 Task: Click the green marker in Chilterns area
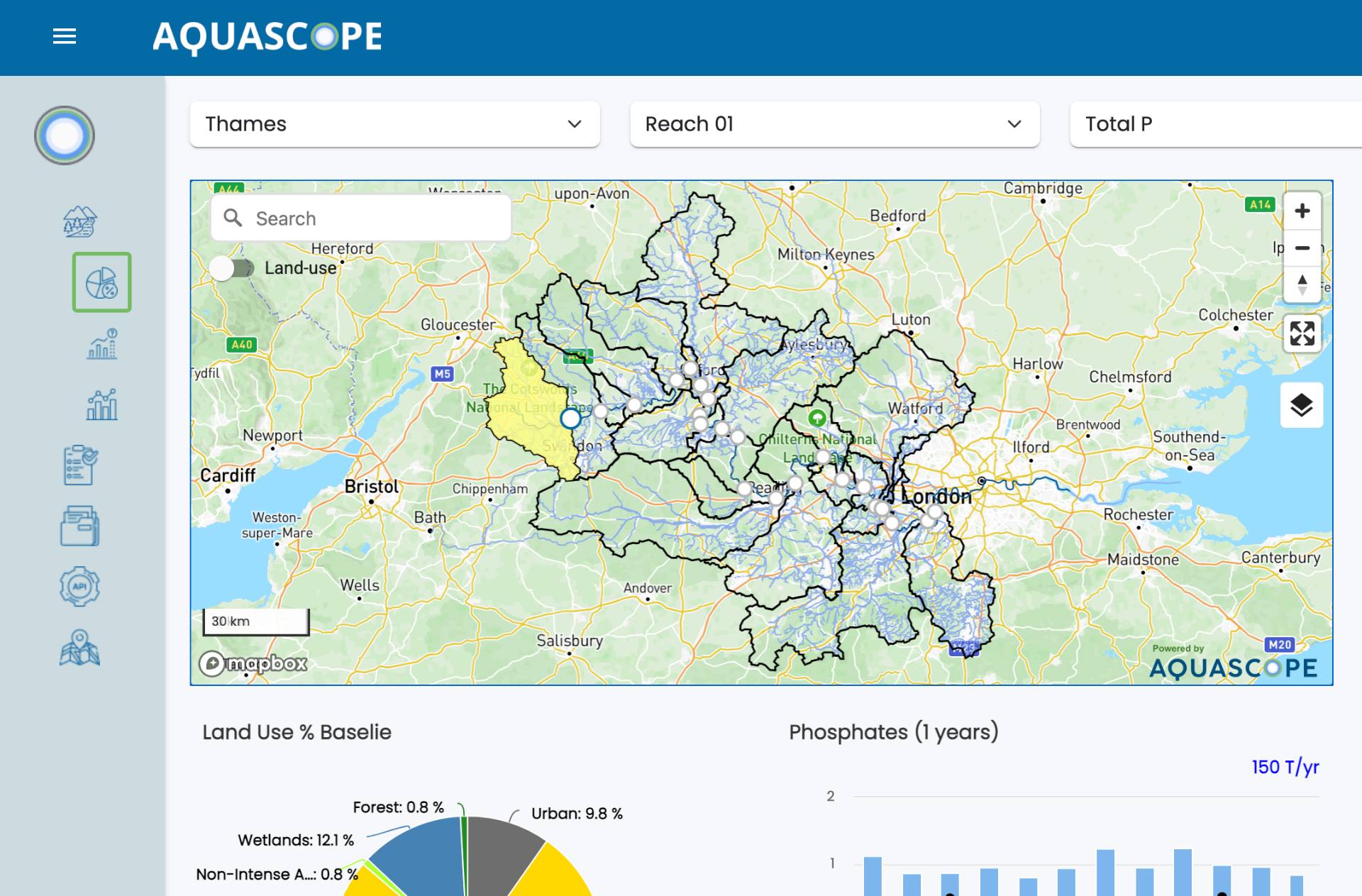[817, 418]
